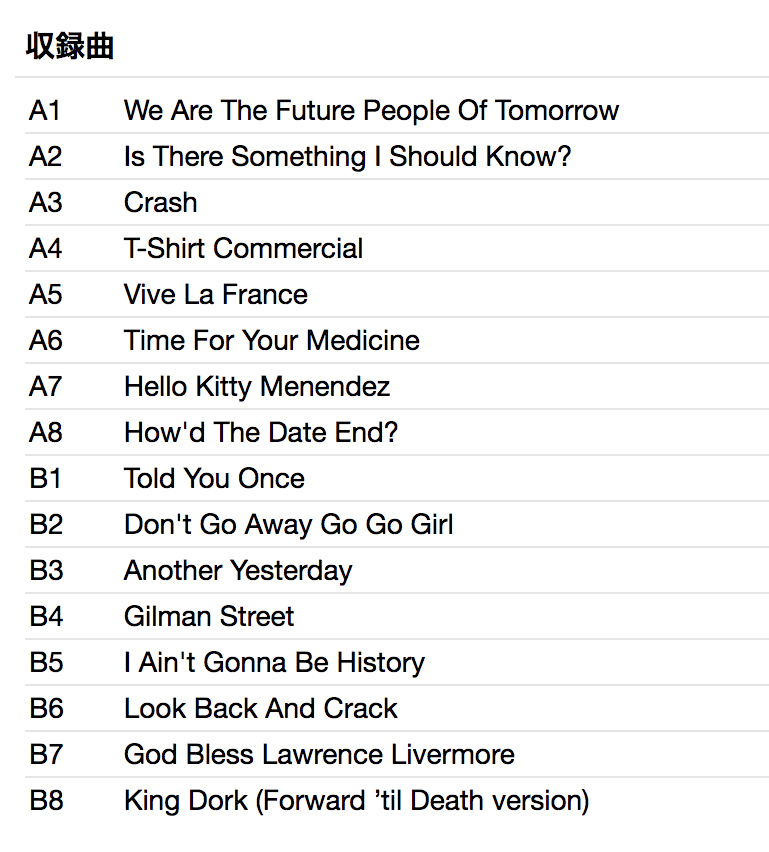
Task: Click "Is There Something I Should Know?" title
Action: tap(347, 157)
